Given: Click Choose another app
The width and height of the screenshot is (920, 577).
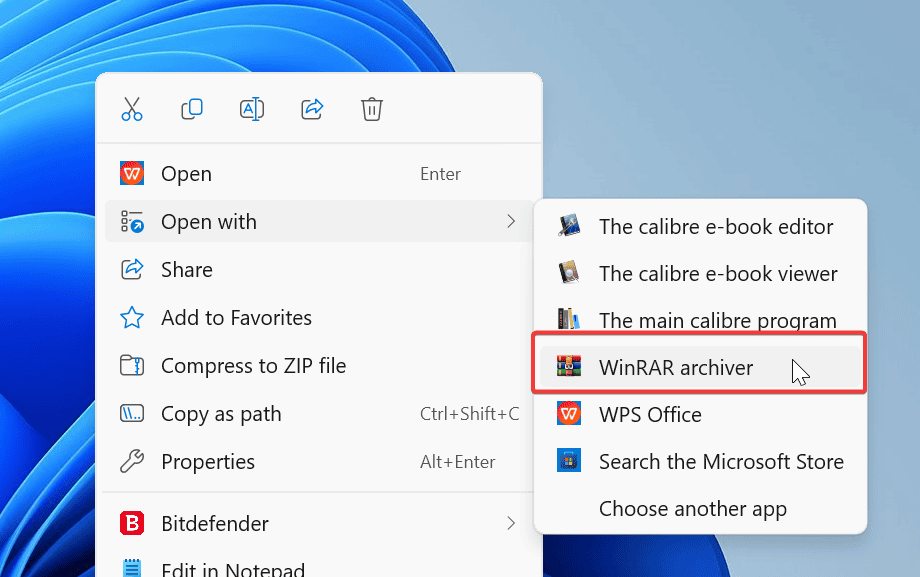Looking at the screenshot, I should 700,508.
